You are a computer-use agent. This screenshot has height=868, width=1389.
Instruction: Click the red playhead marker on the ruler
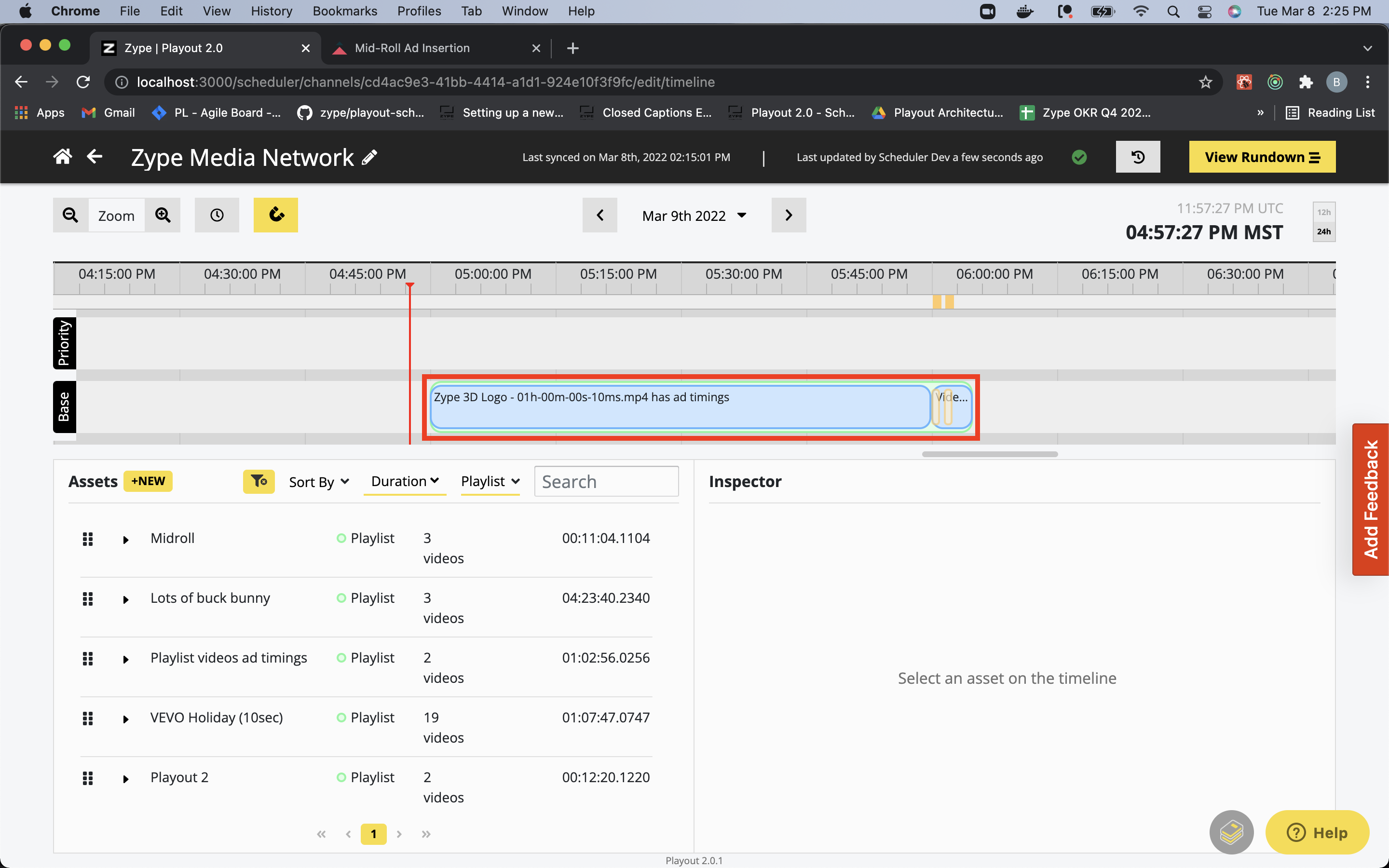click(x=410, y=285)
